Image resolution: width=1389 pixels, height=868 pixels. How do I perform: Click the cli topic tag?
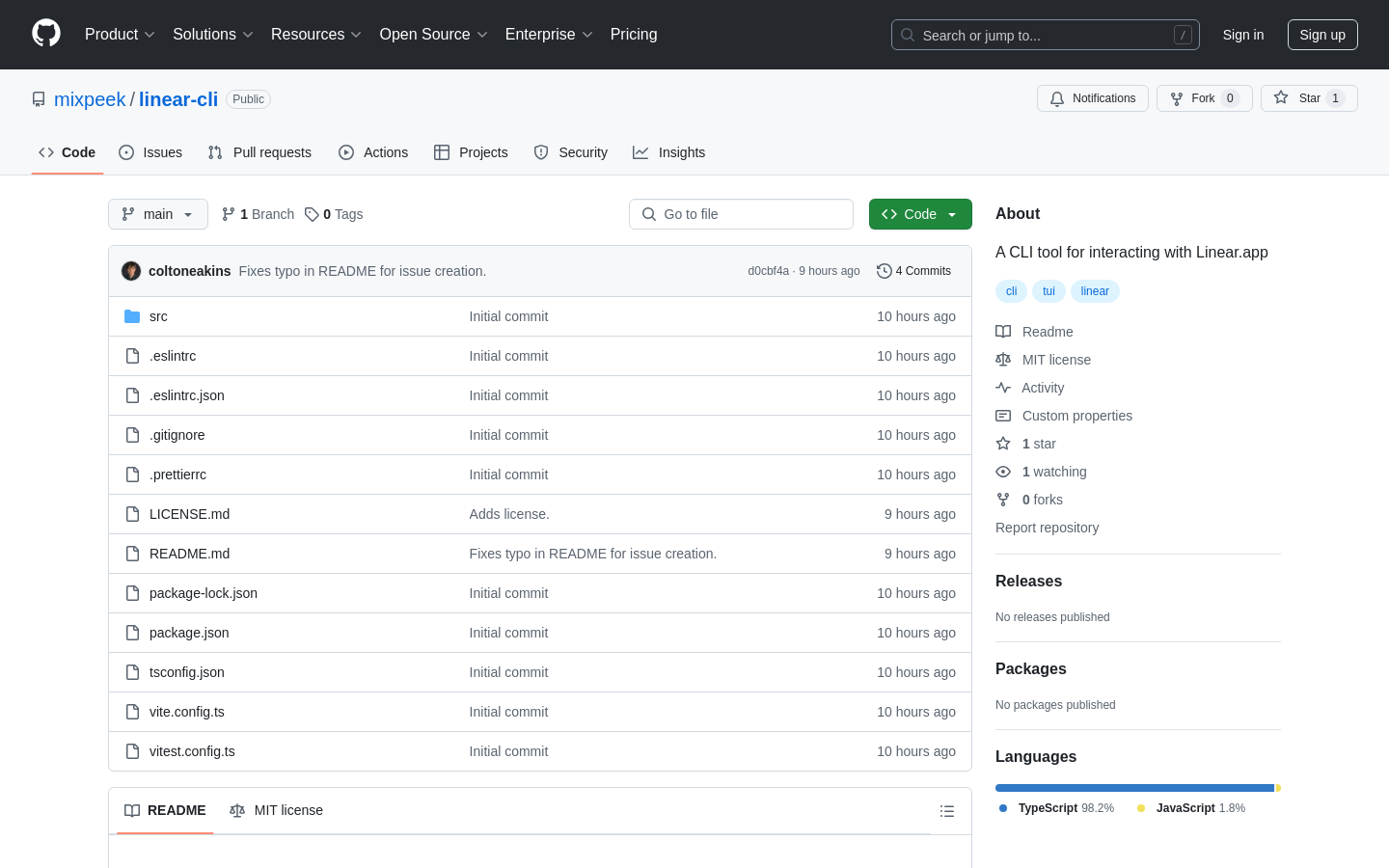(1011, 291)
